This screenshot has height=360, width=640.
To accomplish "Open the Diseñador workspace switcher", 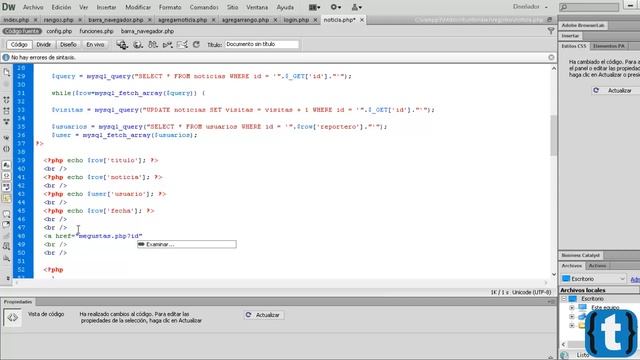I will point(530,7).
